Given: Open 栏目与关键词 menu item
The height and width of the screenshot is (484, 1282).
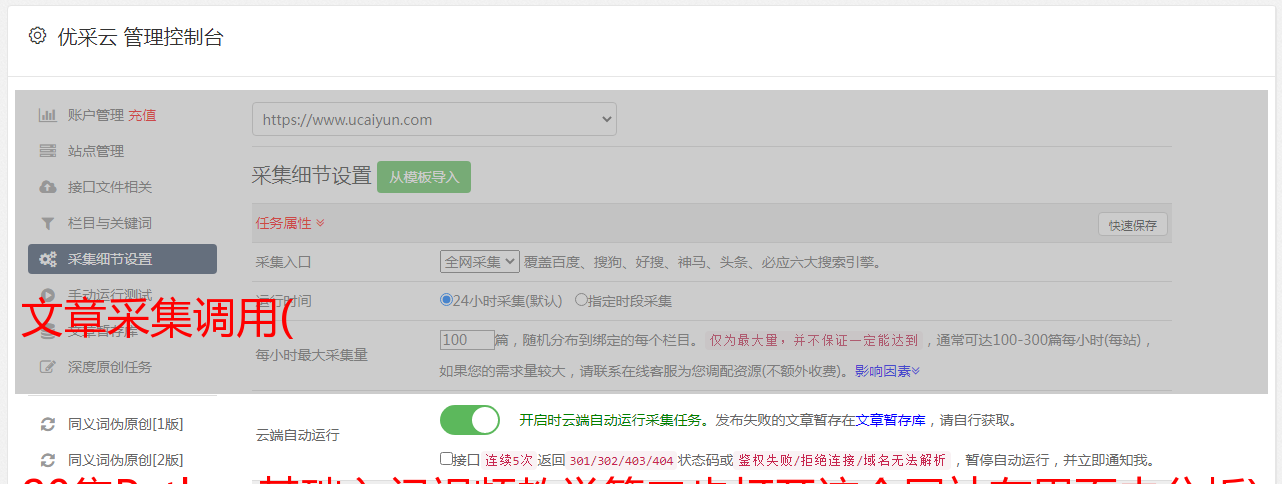Looking at the screenshot, I should (110, 223).
